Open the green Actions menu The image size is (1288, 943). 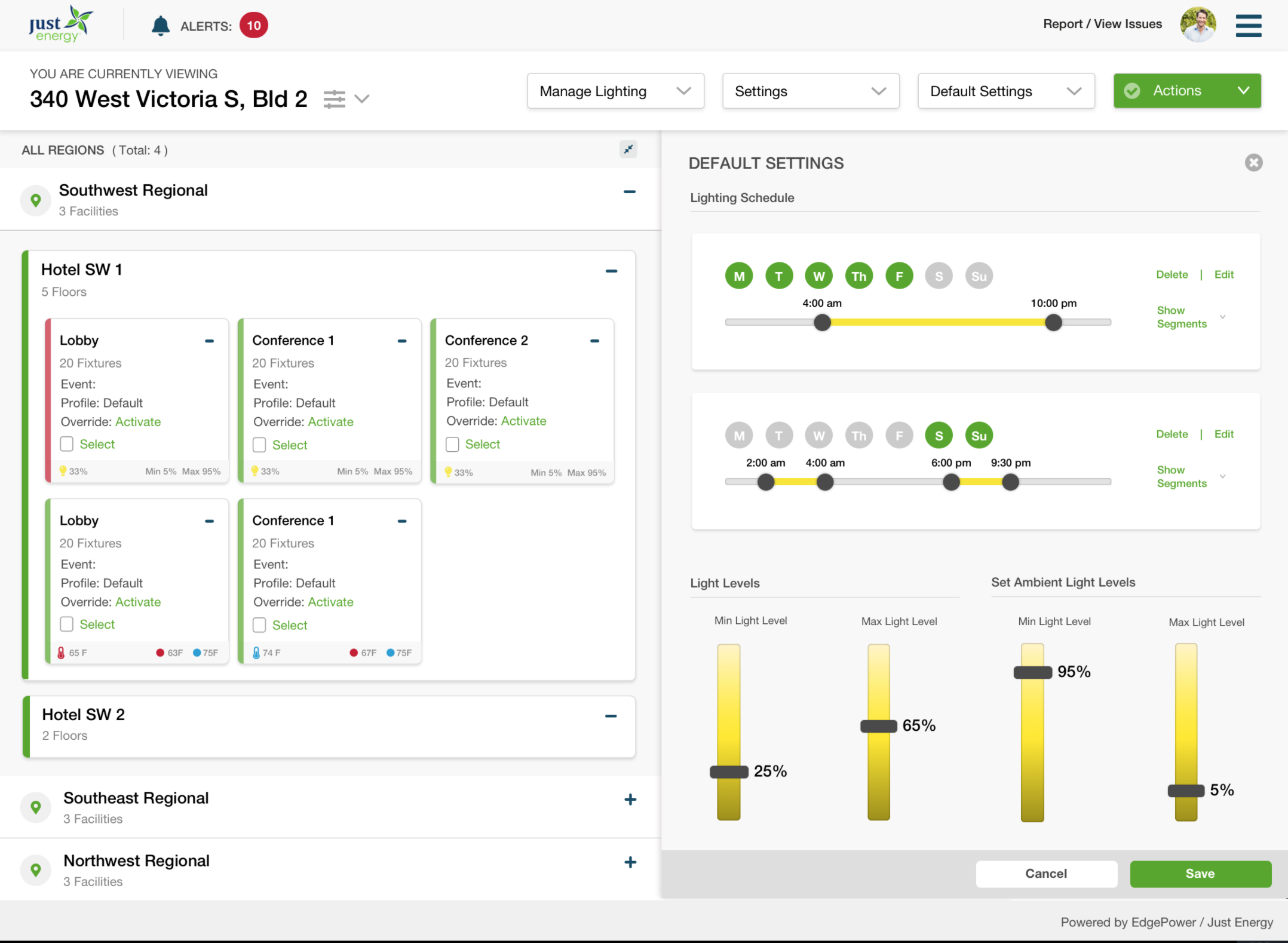pos(1187,91)
